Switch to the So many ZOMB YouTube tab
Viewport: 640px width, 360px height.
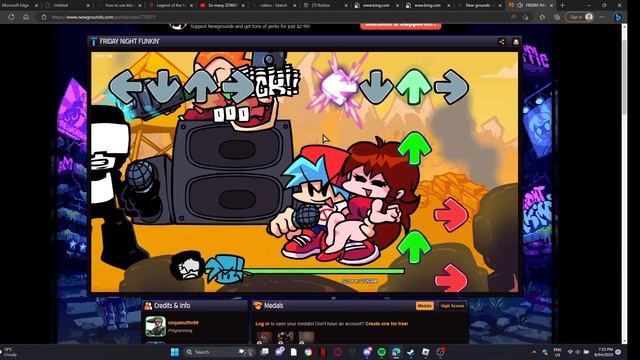pos(222,5)
